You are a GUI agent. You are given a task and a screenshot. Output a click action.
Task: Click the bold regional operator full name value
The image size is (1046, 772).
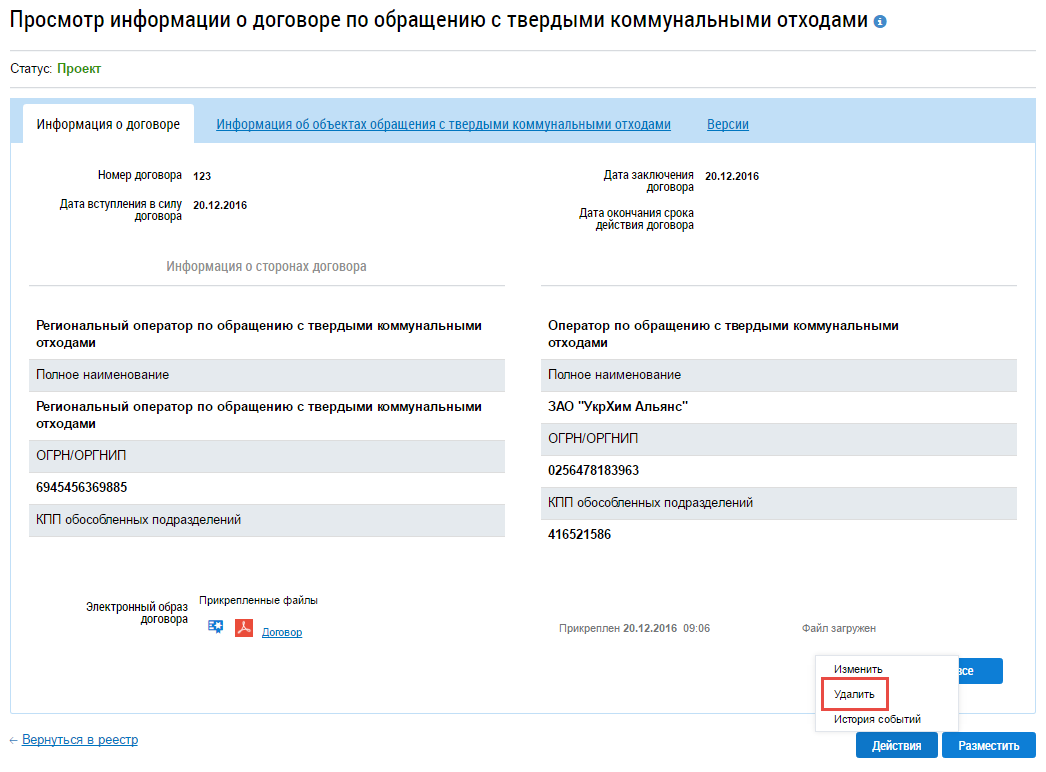point(259,415)
